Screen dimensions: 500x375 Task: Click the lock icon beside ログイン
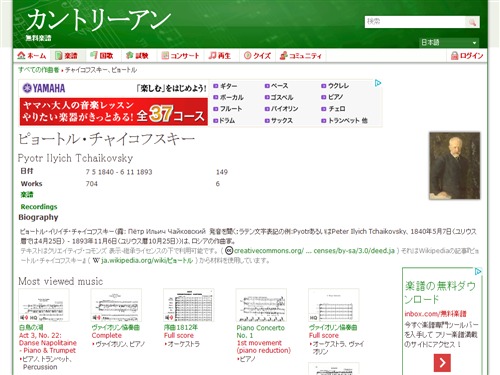click(x=454, y=56)
